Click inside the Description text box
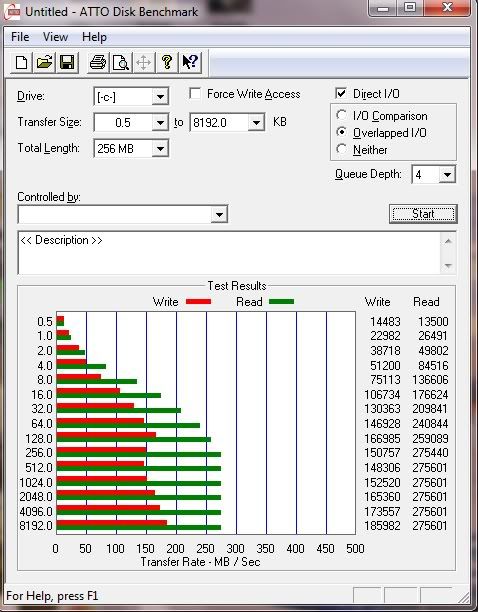The image size is (478, 612). pyautogui.click(x=229, y=253)
